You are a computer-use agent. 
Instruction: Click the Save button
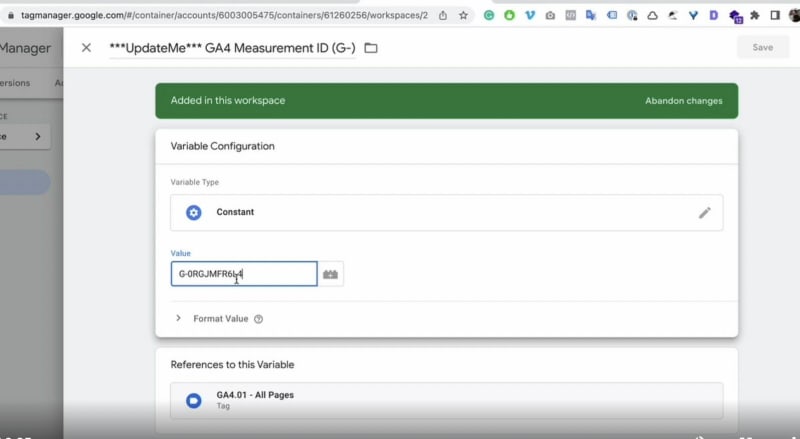[762, 47]
